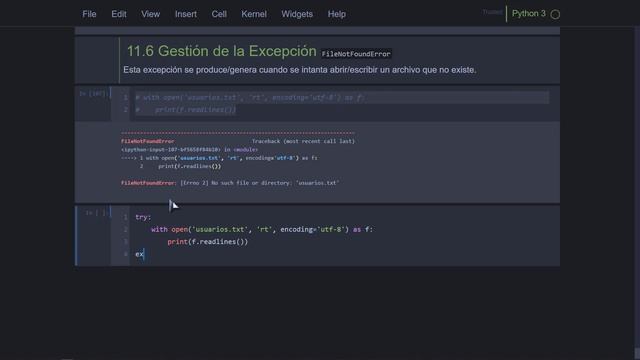Open the Insert menu

(x=186, y=14)
